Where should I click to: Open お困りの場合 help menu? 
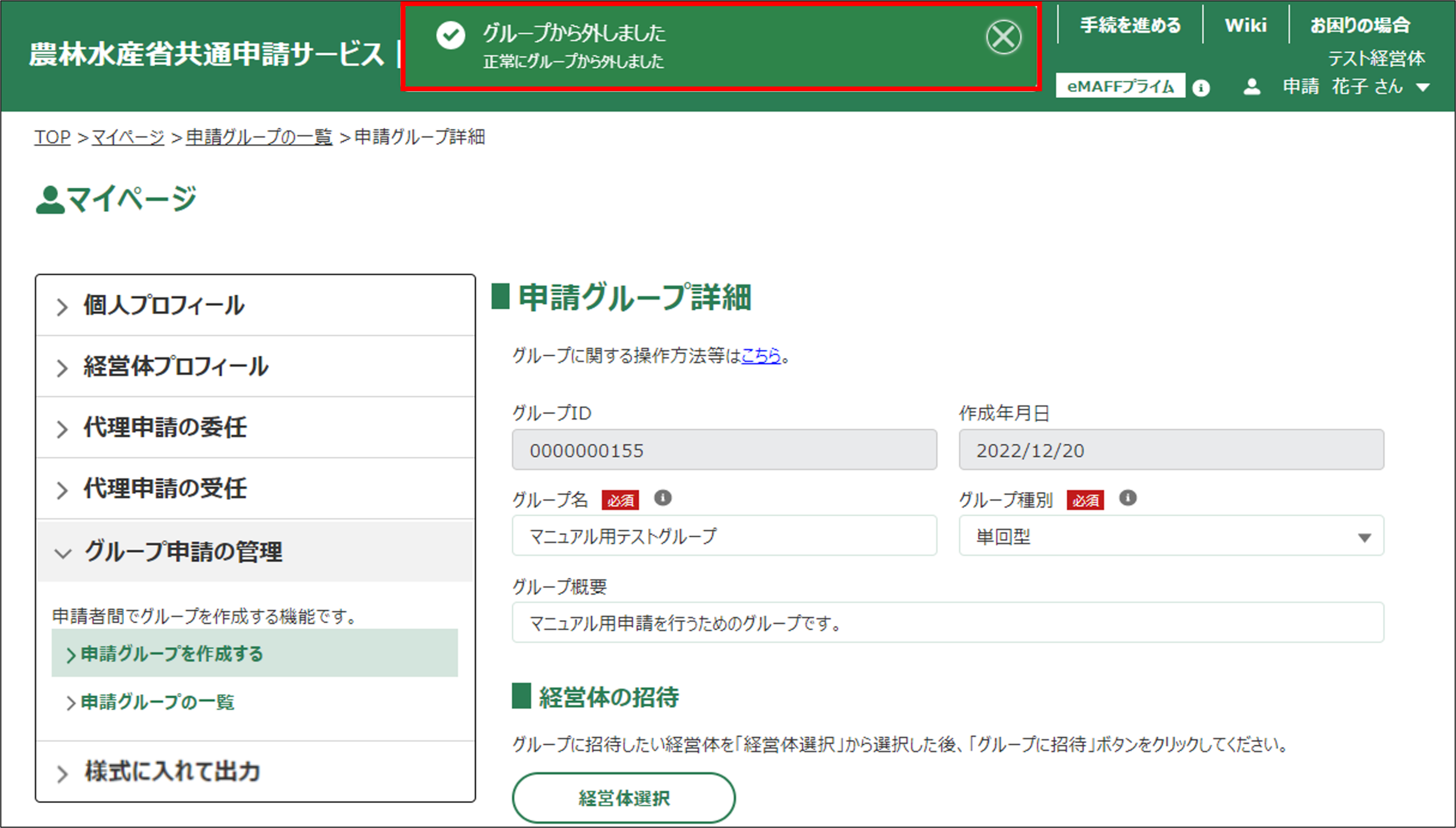[1360, 25]
